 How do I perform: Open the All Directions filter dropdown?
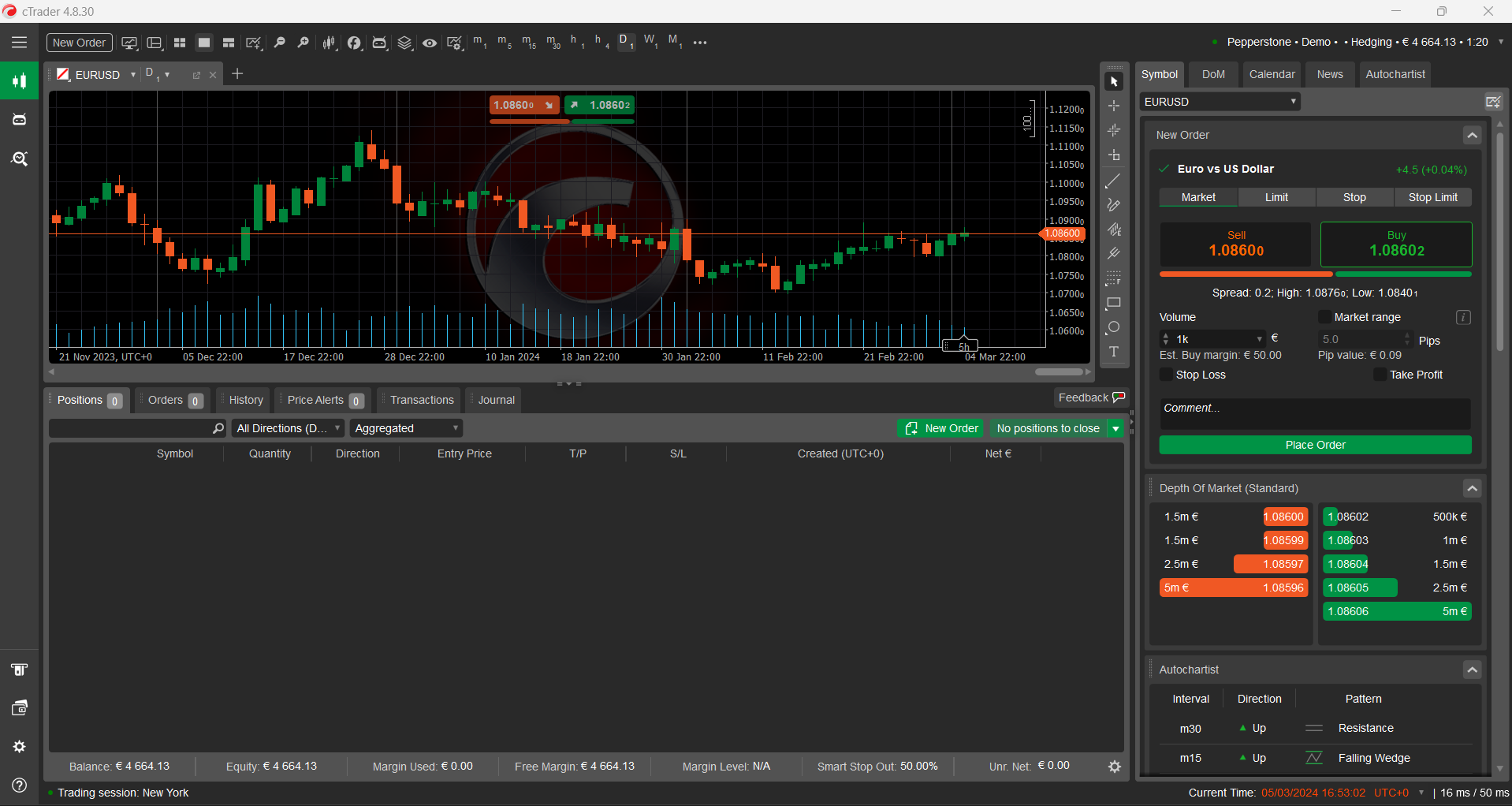pyautogui.click(x=288, y=428)
